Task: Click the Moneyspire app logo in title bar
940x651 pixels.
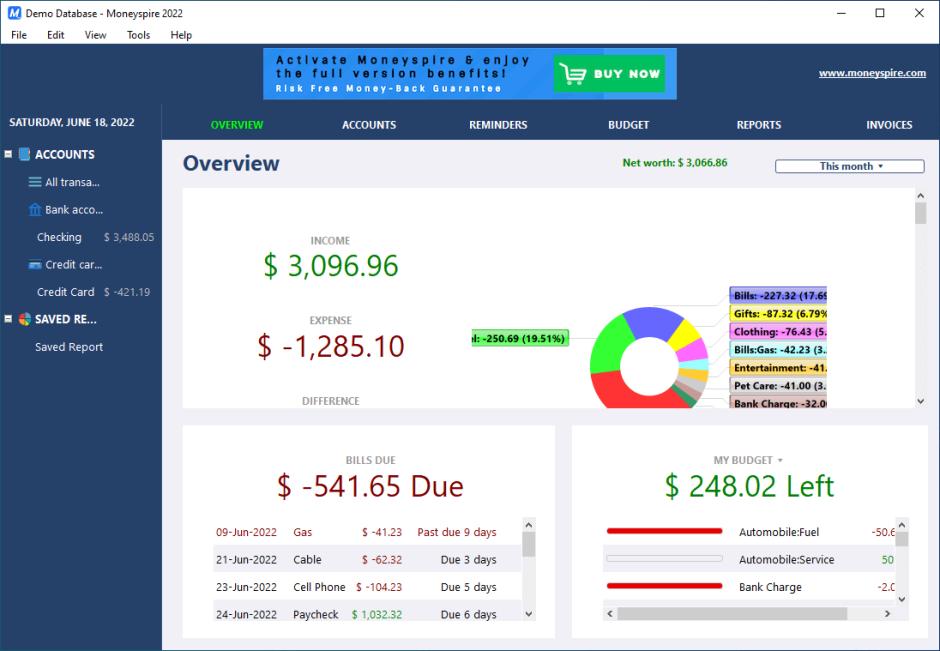Action: click(x=14, y=13)
